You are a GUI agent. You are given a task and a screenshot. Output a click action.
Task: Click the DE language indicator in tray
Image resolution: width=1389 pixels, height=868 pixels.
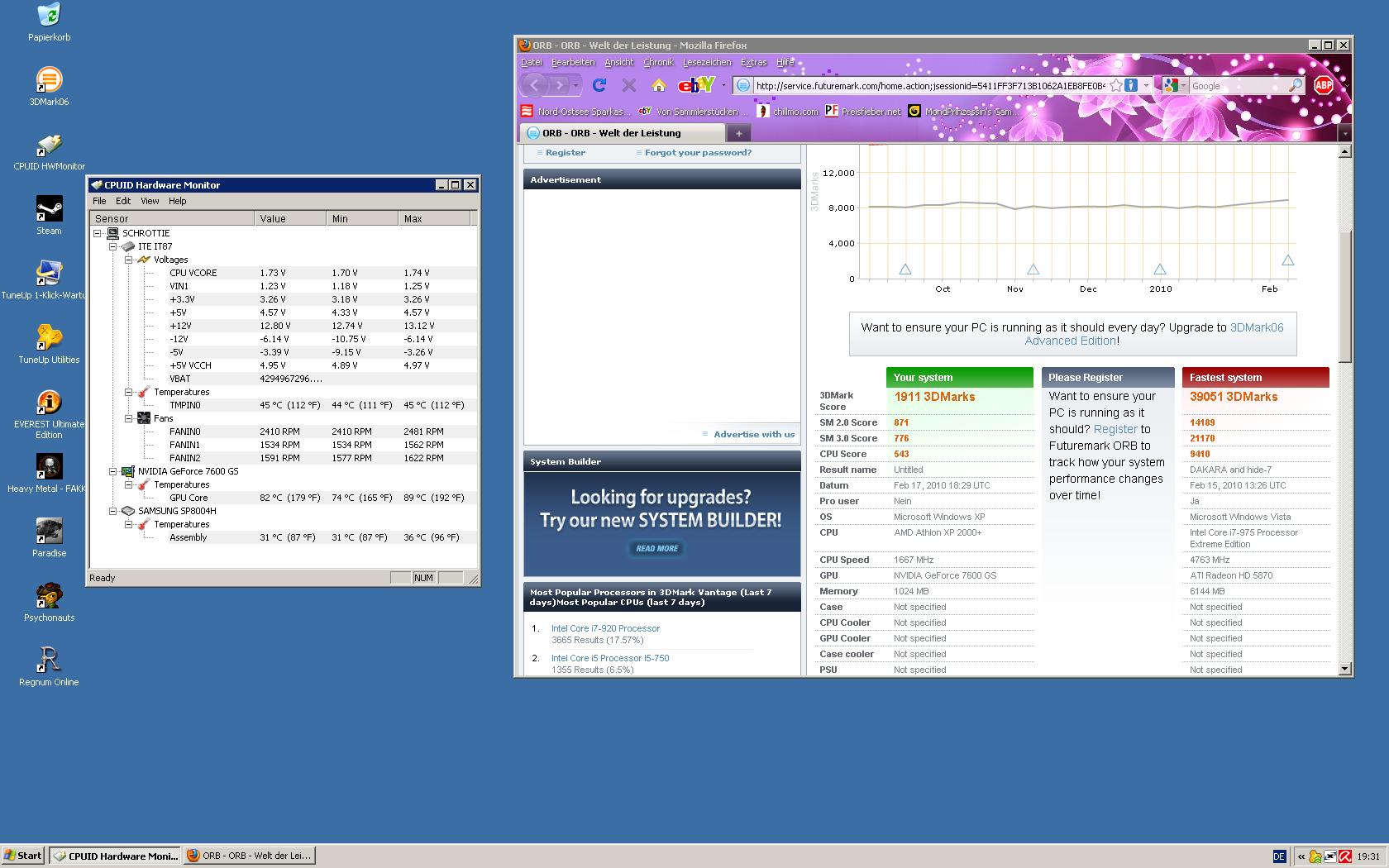click(x=1279, y=856)
